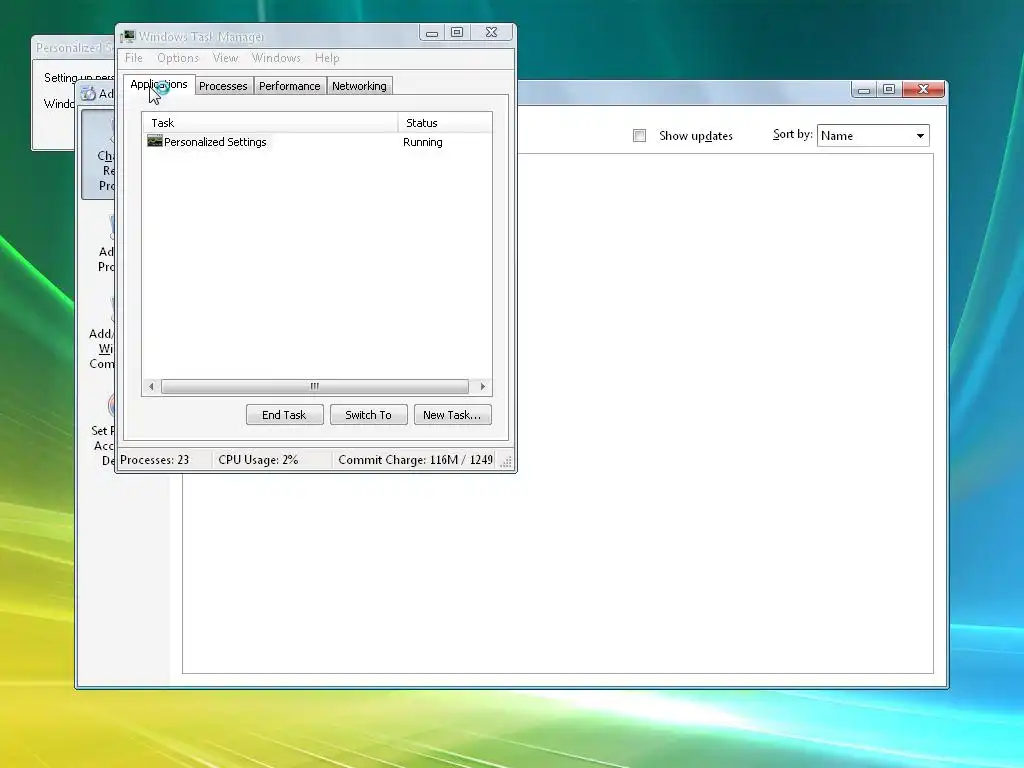Click the Processes: 23 status bar entry
Image resolution: width=1024 pixels, height=768 pixels.
(155, 460)
